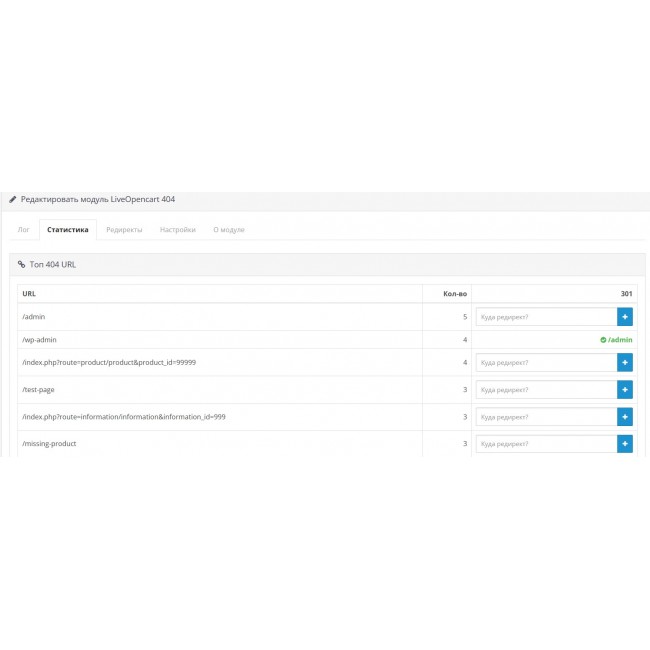650x650 pixels.
Task: Hit the plus button in /missing-product row
Action: (625, 443)
